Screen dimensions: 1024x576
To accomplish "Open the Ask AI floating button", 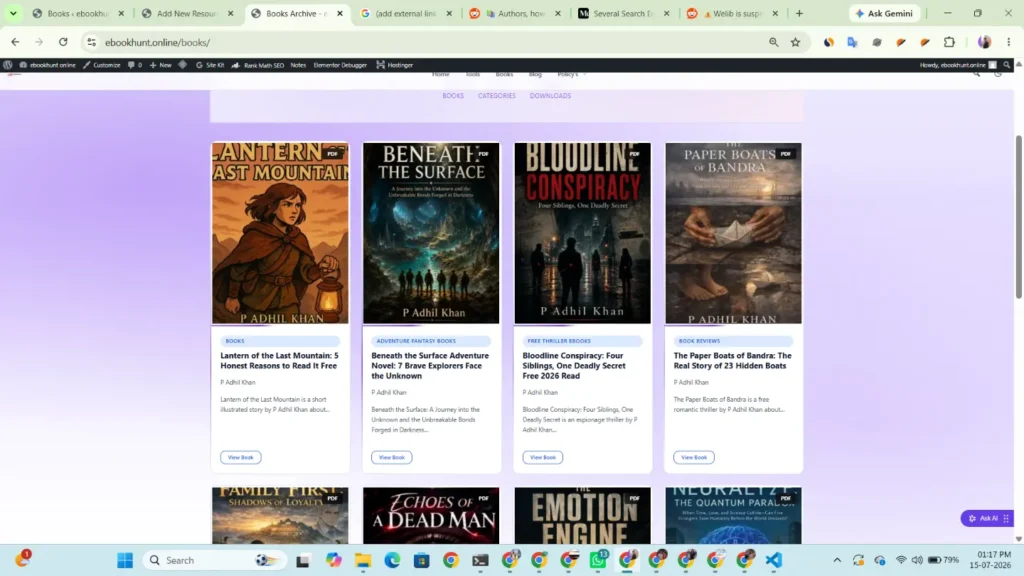I will [986, 518].
